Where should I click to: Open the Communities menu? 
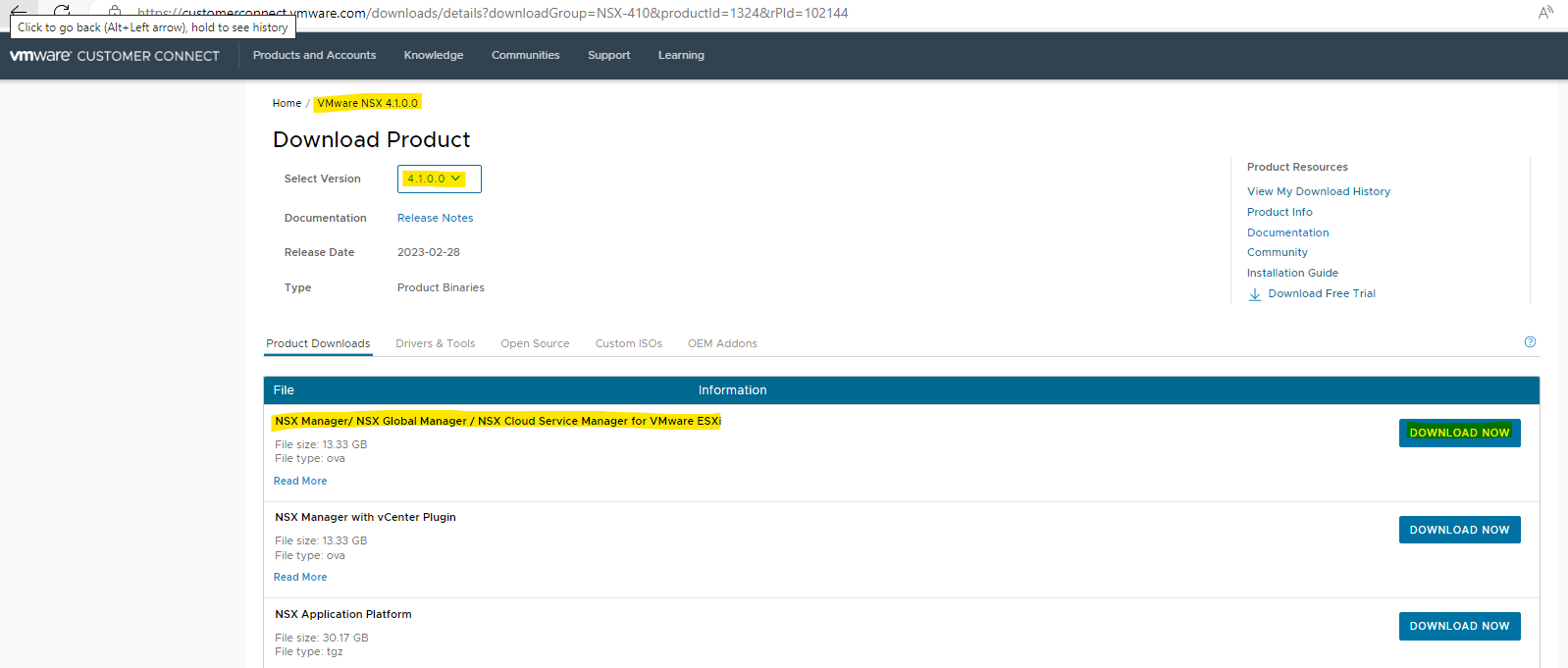tap(526, 56)
